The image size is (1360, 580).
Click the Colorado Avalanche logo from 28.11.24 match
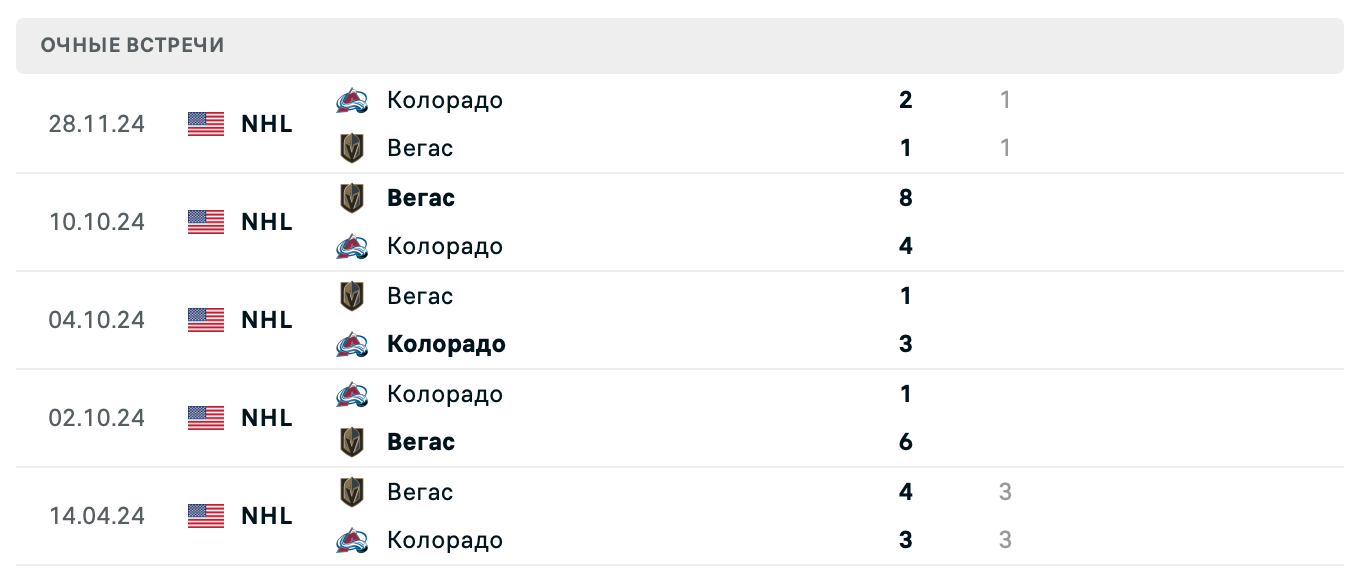352,99
